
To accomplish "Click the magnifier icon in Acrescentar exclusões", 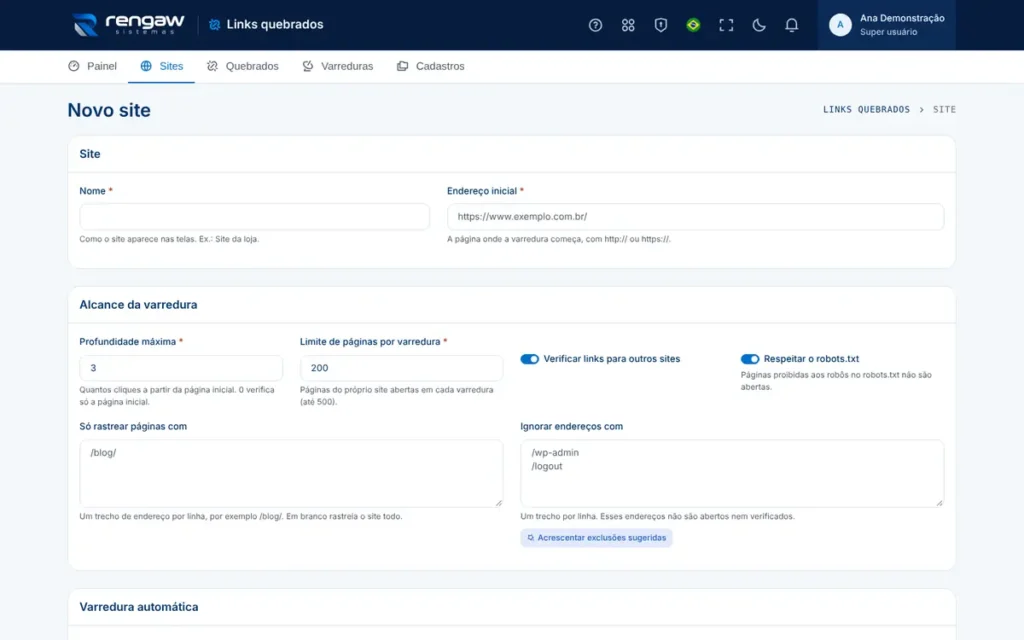I will 530,538.
